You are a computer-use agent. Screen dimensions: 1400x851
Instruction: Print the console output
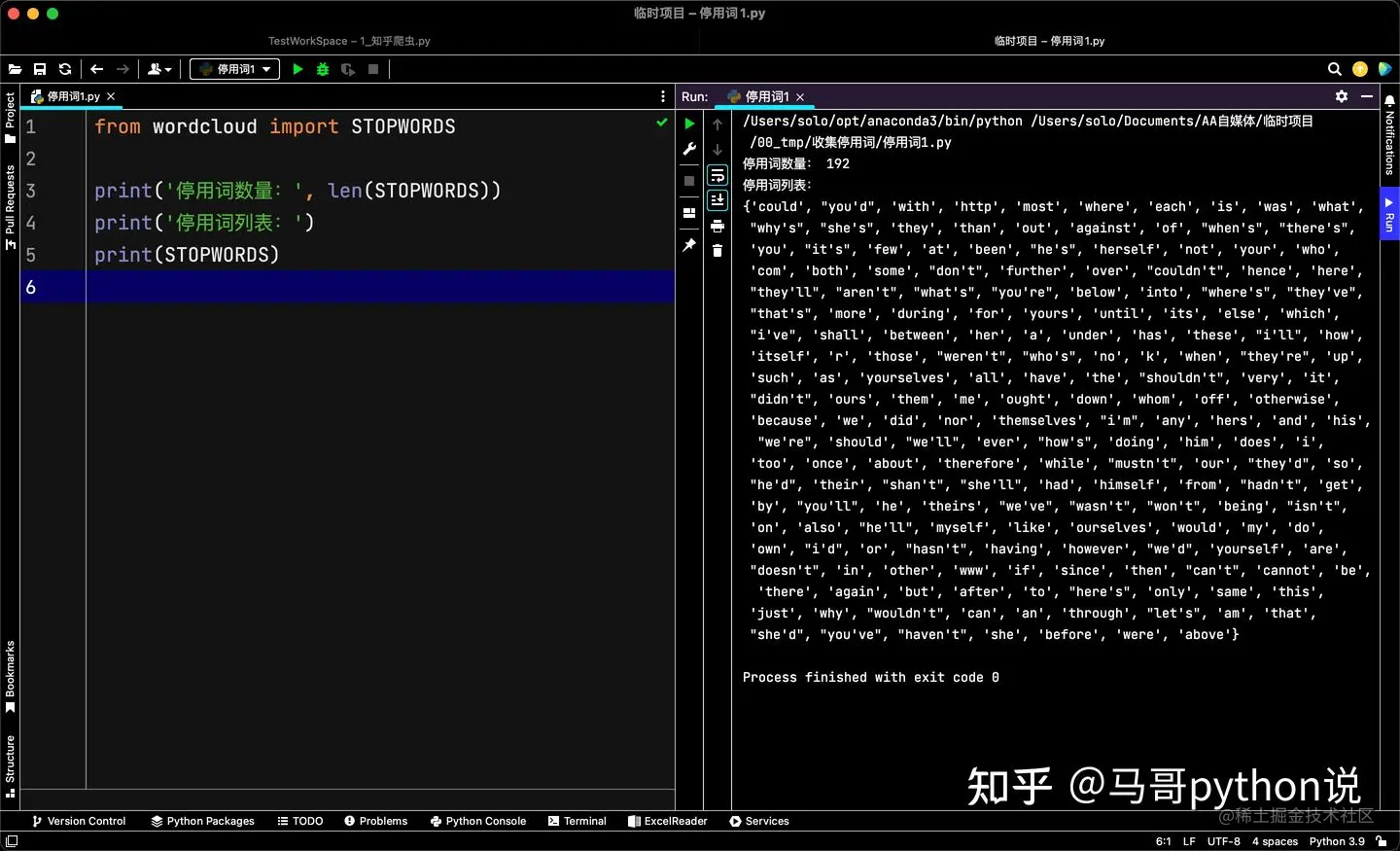tap(717, 226)
